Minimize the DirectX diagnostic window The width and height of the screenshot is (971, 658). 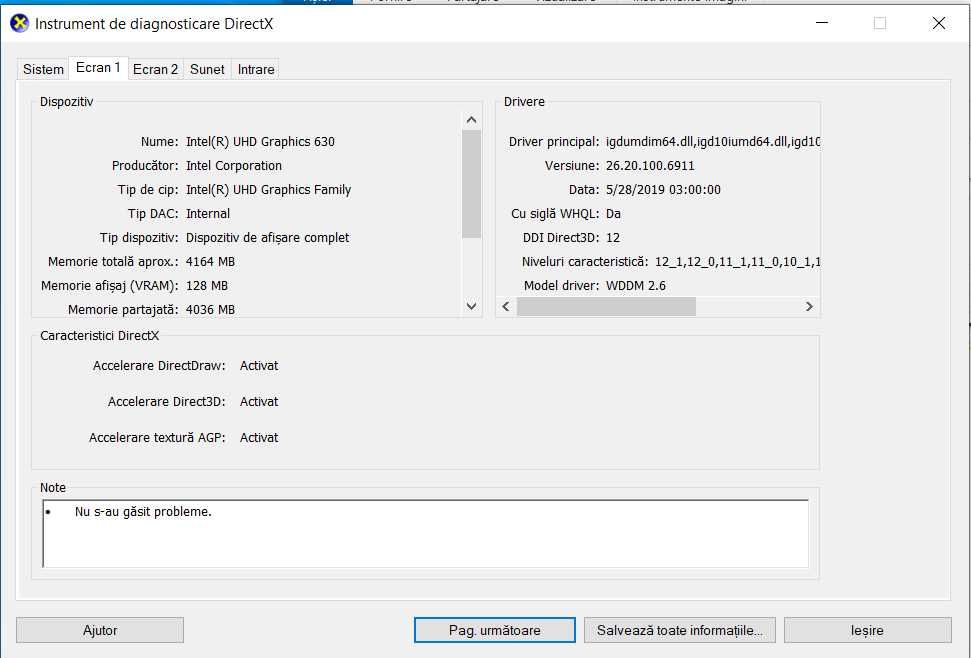click(x=822, y=24)
